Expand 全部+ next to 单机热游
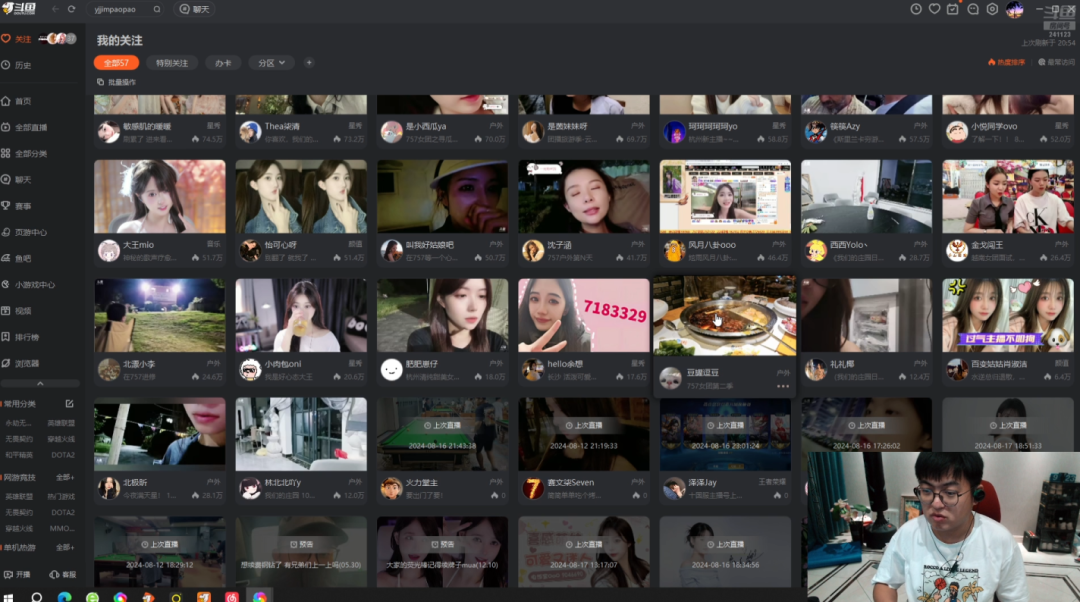The width and height of the screenshot is (1080, 602). 65,548
